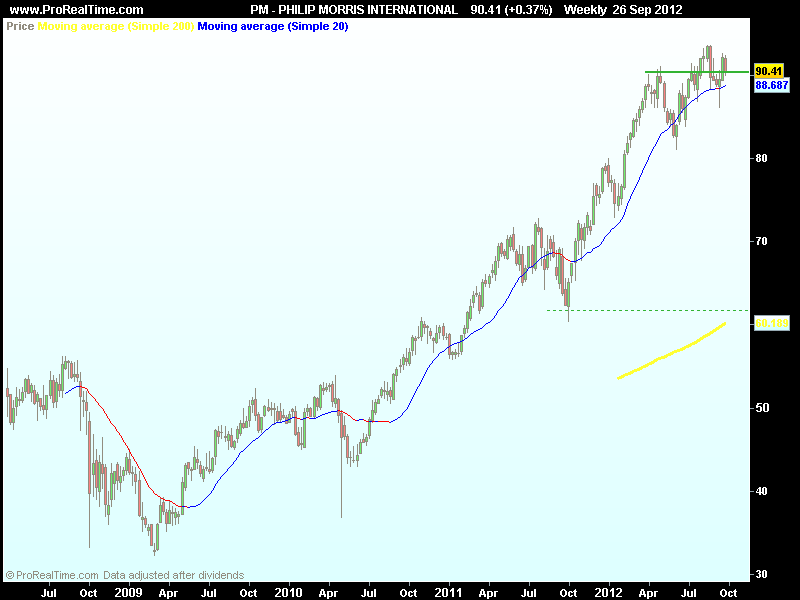
Task: Click the 30 price axis label
Action: tap(761, 574)
